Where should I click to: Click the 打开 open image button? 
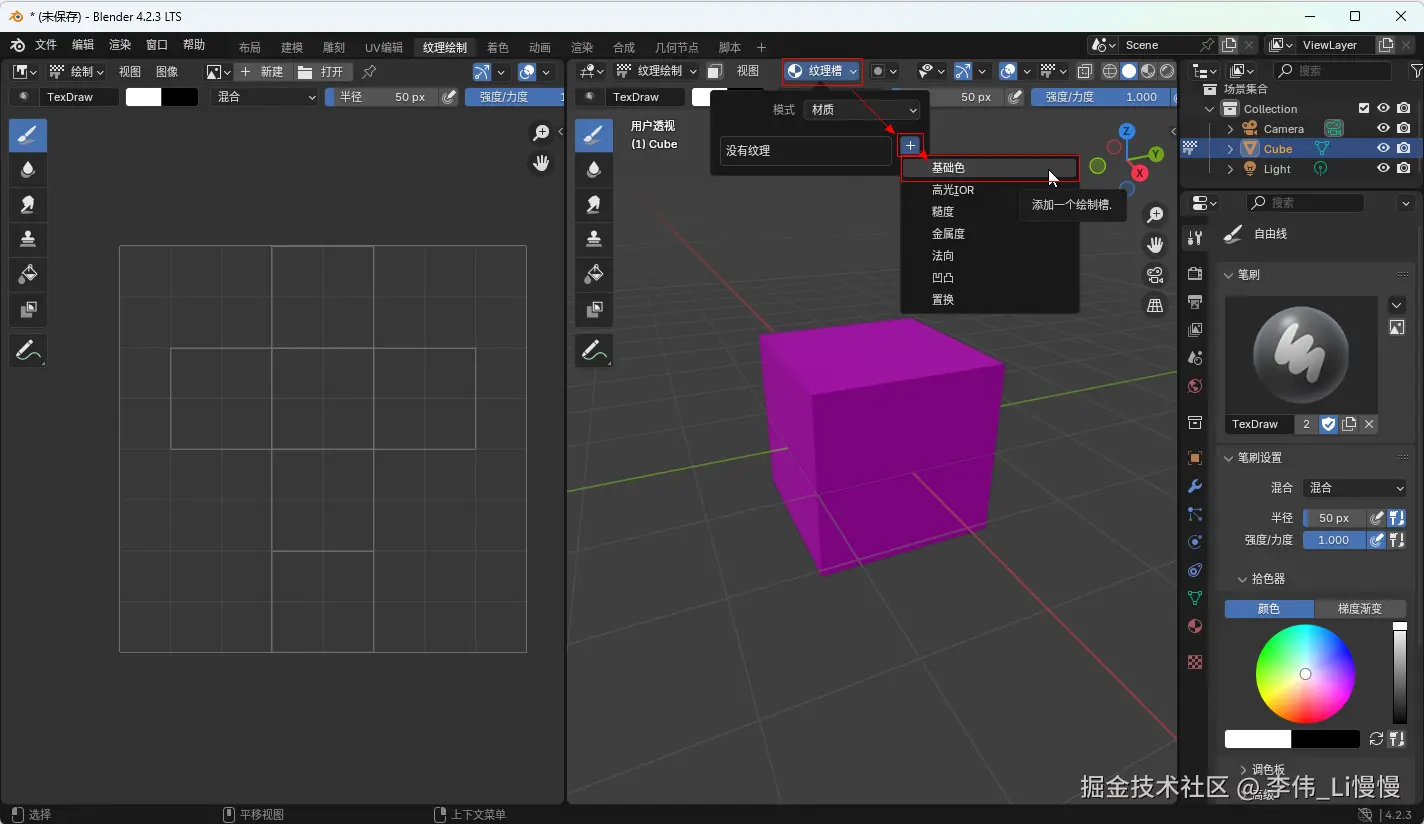coord(322,72)
